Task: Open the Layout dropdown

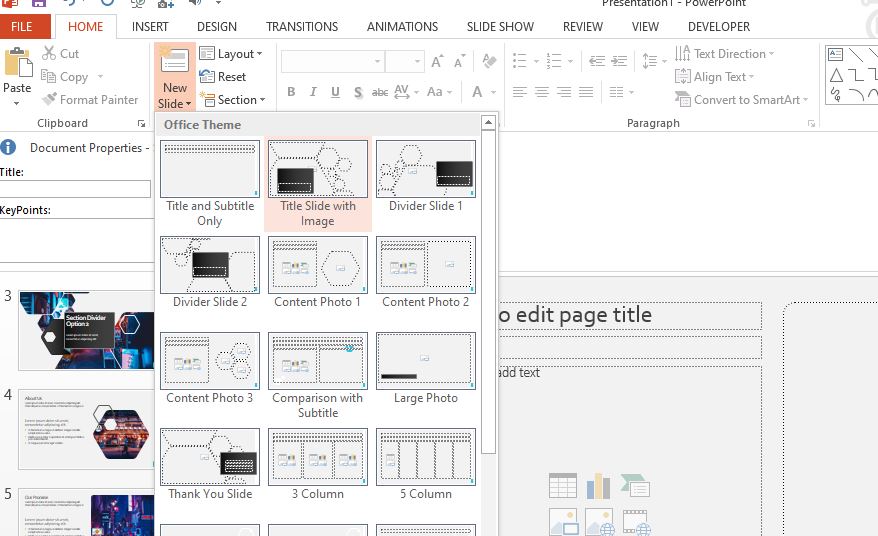Action: [231, 54]
